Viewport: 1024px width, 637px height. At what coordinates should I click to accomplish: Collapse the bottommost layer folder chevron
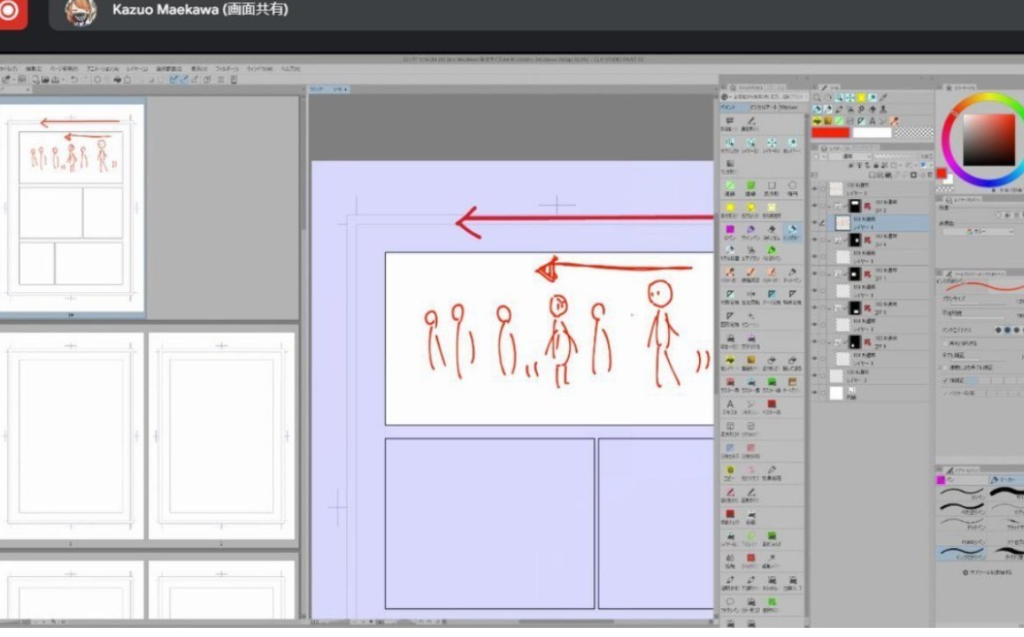point(830,342)
